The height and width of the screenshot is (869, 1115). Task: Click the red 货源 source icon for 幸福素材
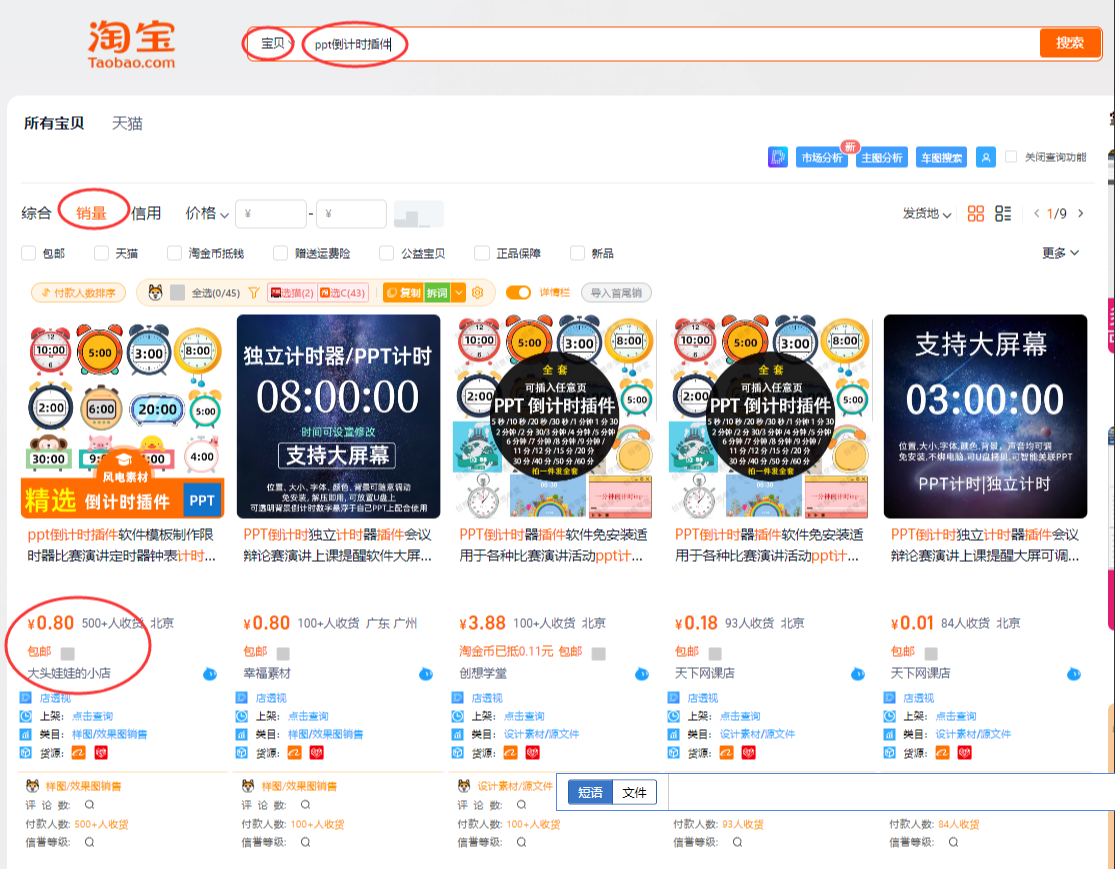coord(317,752)
